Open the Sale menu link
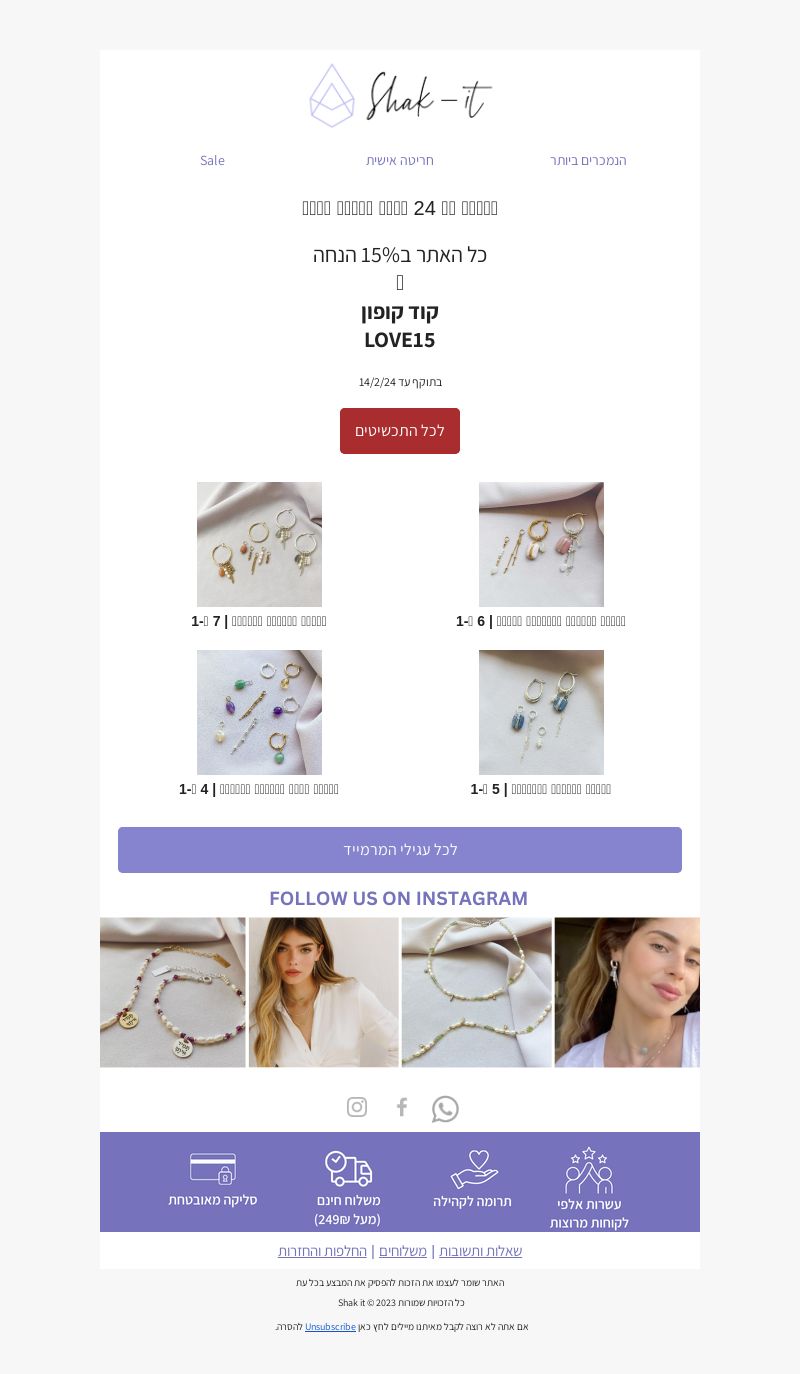Viewport: 800px width, 1374px height. pos(212,160)
